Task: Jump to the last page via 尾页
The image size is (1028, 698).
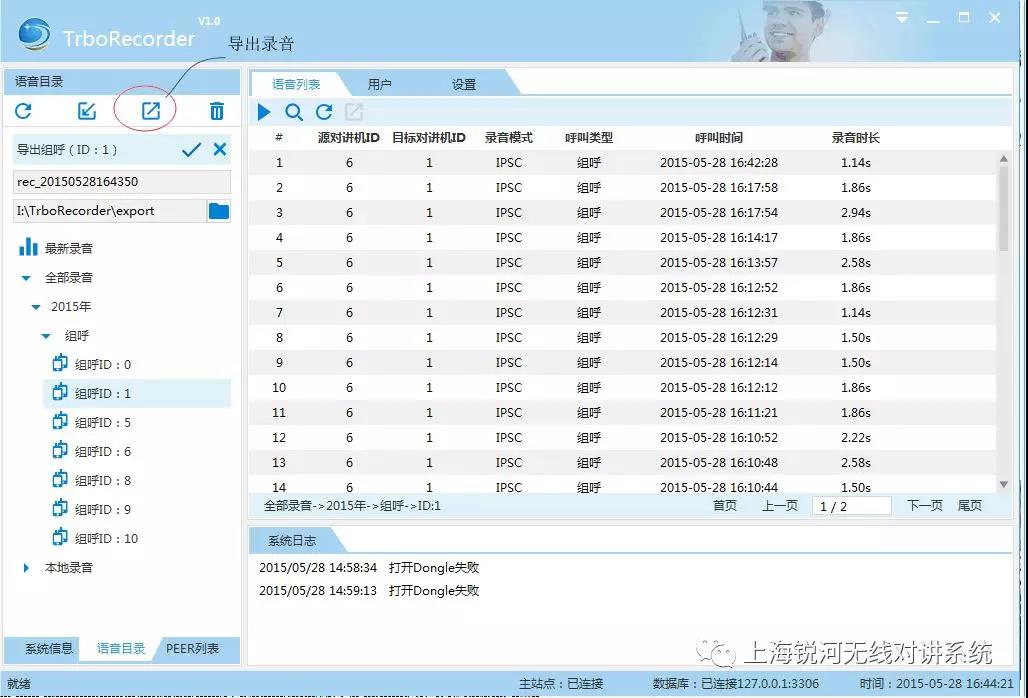Action: 970,506
